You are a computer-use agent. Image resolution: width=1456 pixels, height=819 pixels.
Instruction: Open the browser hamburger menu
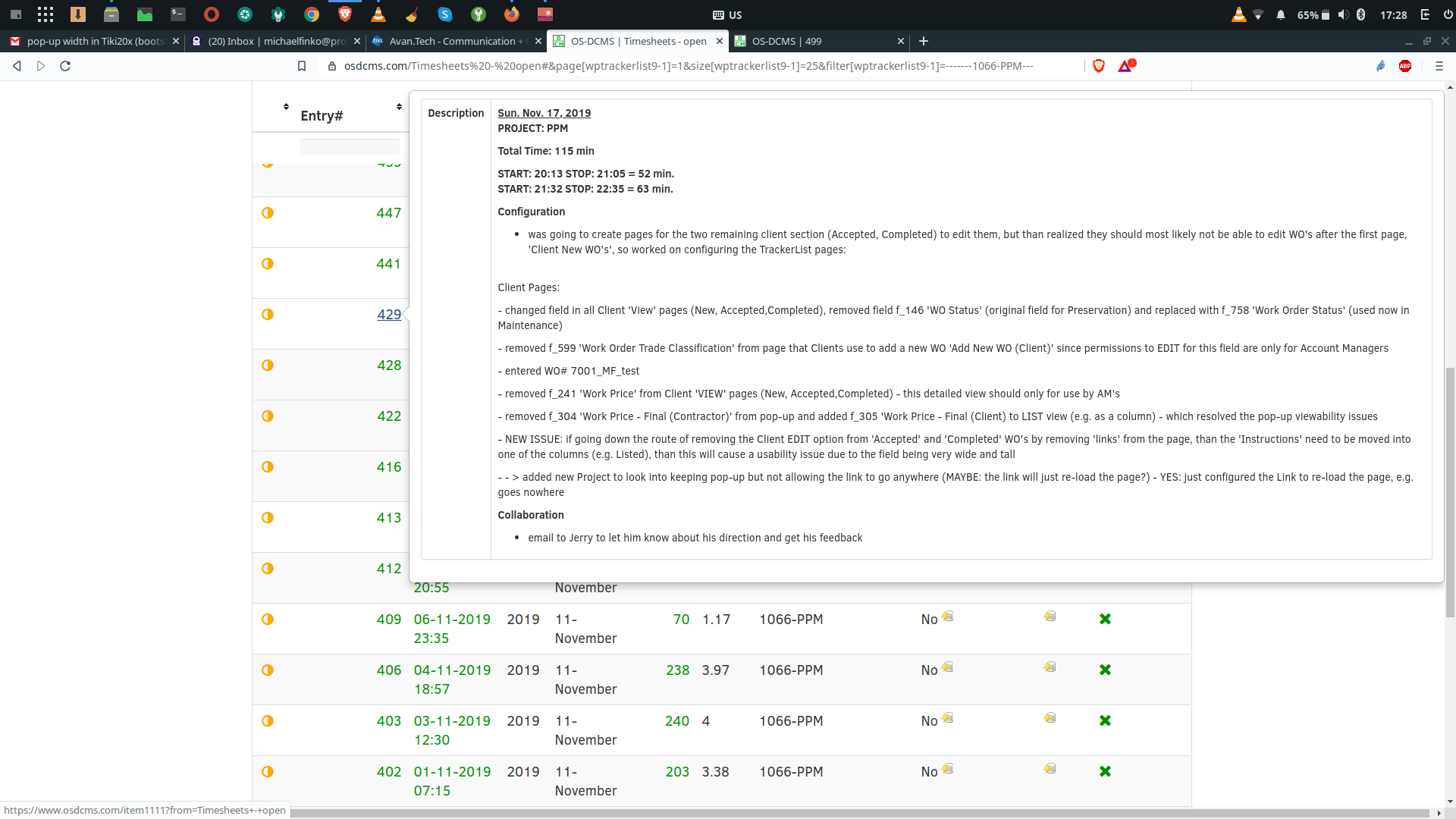[x=1439, y=66]
